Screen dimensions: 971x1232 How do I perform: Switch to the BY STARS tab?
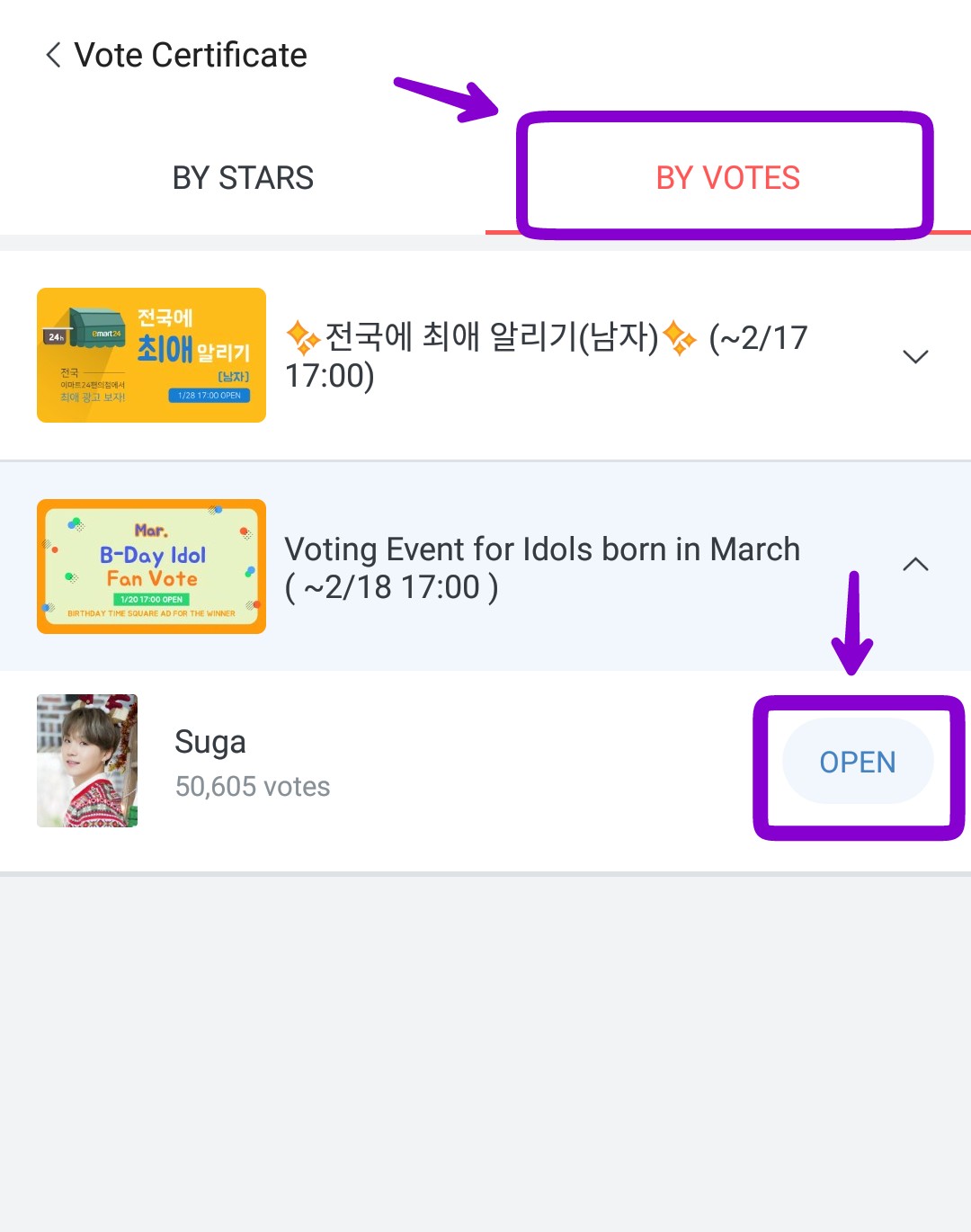click(243, 178)
